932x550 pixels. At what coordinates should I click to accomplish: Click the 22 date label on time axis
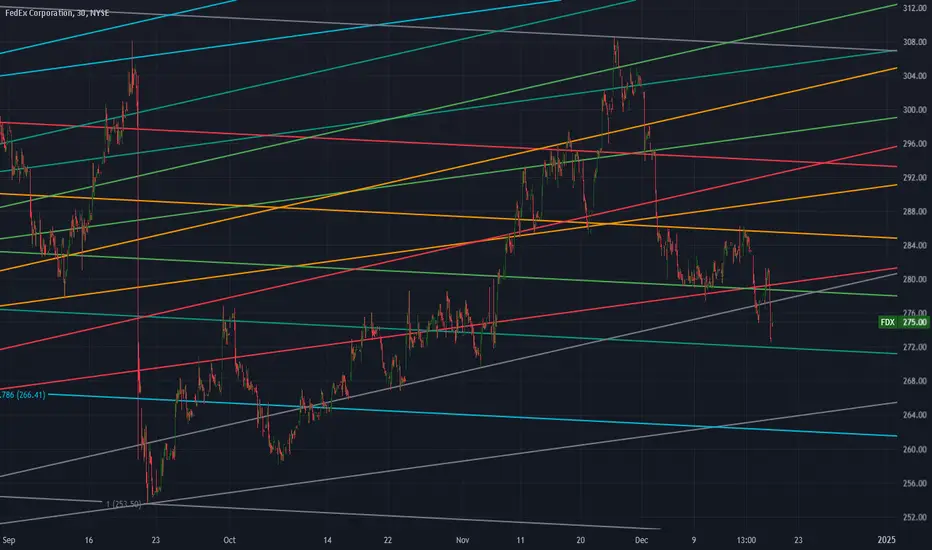point(388,540)
